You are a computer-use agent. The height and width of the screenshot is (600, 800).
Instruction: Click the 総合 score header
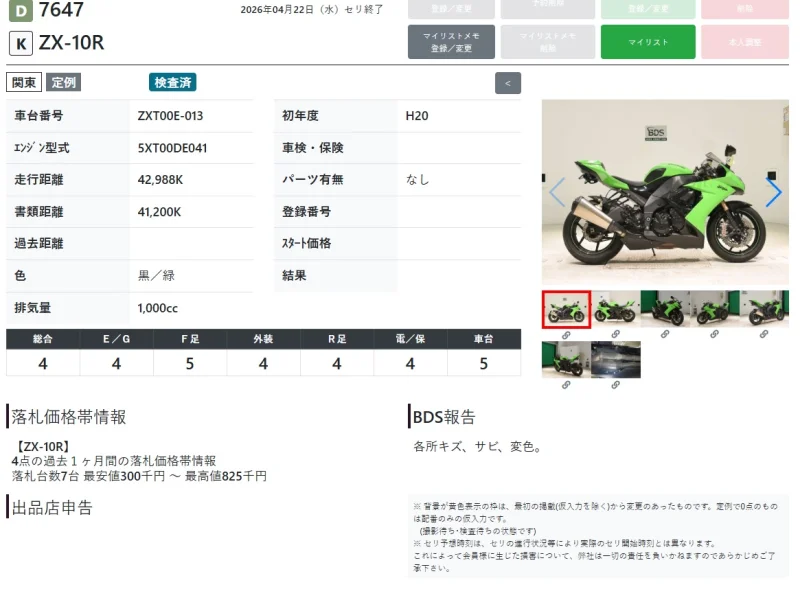point(43,339)
